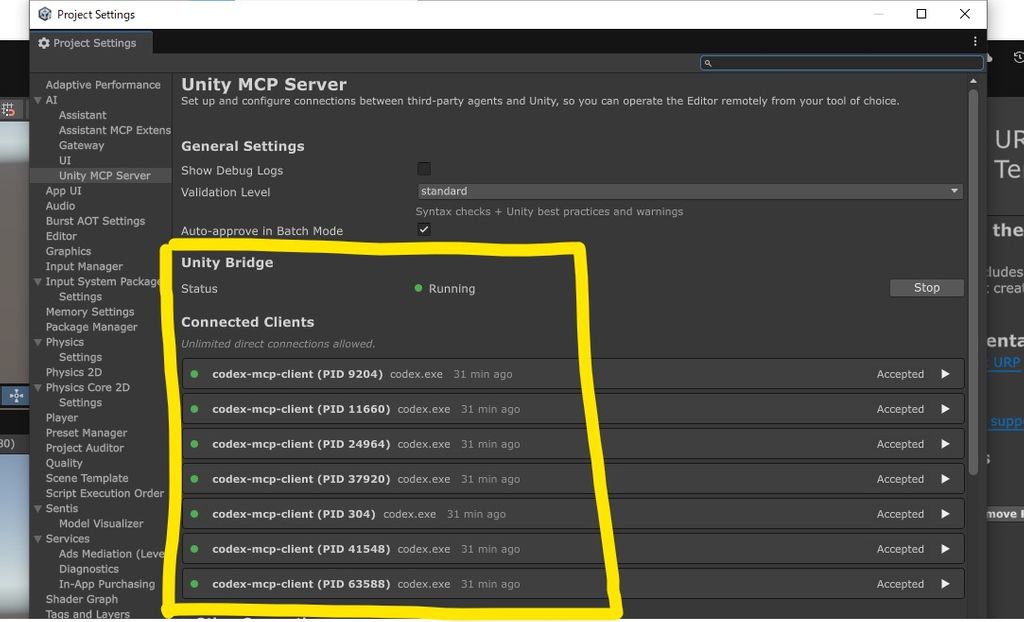Collapse the Physics Core 2D triangle

pos(38,387)
